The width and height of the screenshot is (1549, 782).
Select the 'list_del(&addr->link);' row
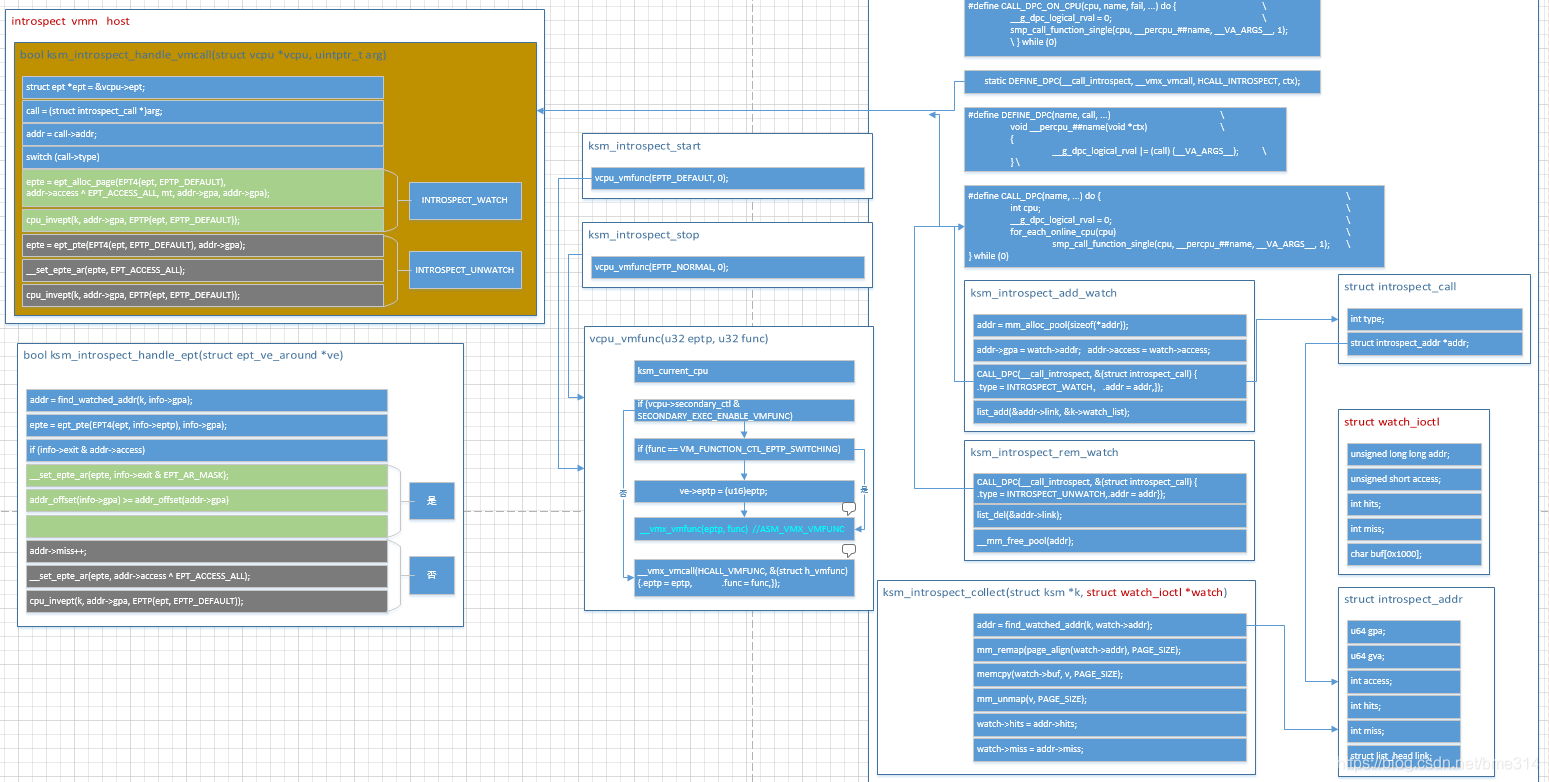[x=1110, y=515]
